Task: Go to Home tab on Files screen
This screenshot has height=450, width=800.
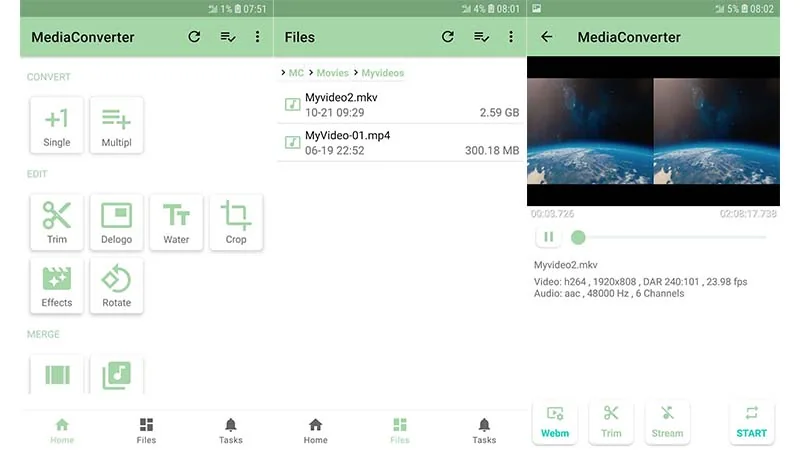Action: click(315, 431)
